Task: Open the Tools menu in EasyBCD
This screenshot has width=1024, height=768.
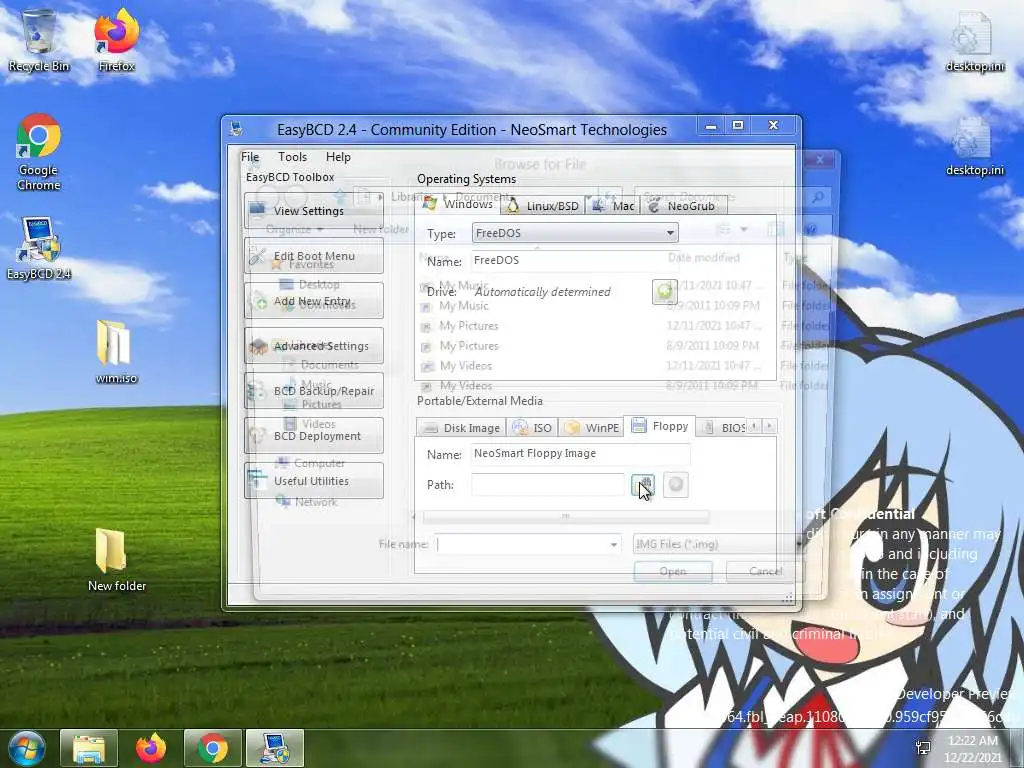Action: pyautogui.click(x=292, y=157)
